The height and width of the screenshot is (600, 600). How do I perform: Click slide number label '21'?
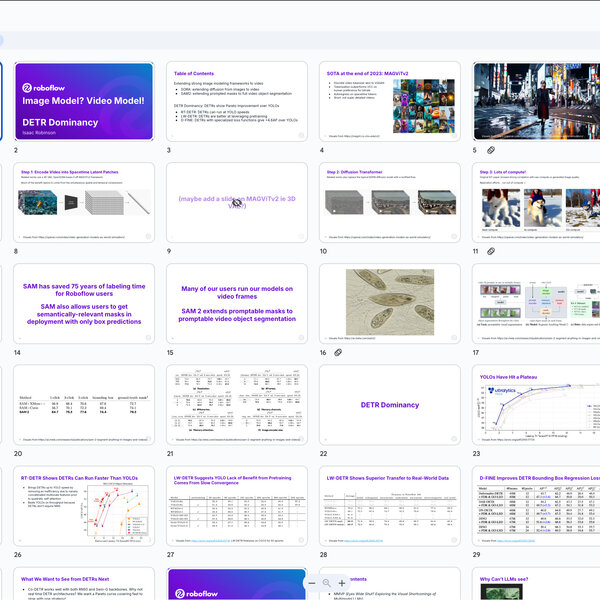point(170,453)
